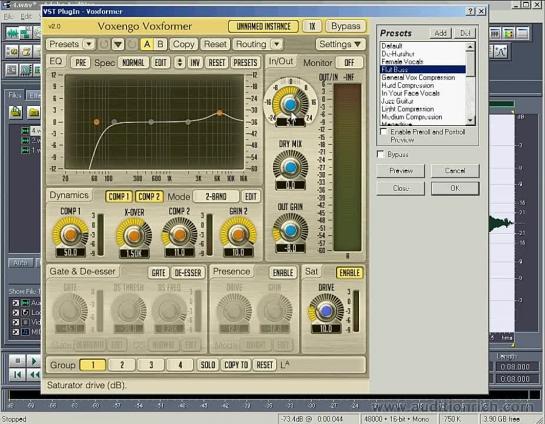Toggle the EQ PRE button

tap(81, 63)
